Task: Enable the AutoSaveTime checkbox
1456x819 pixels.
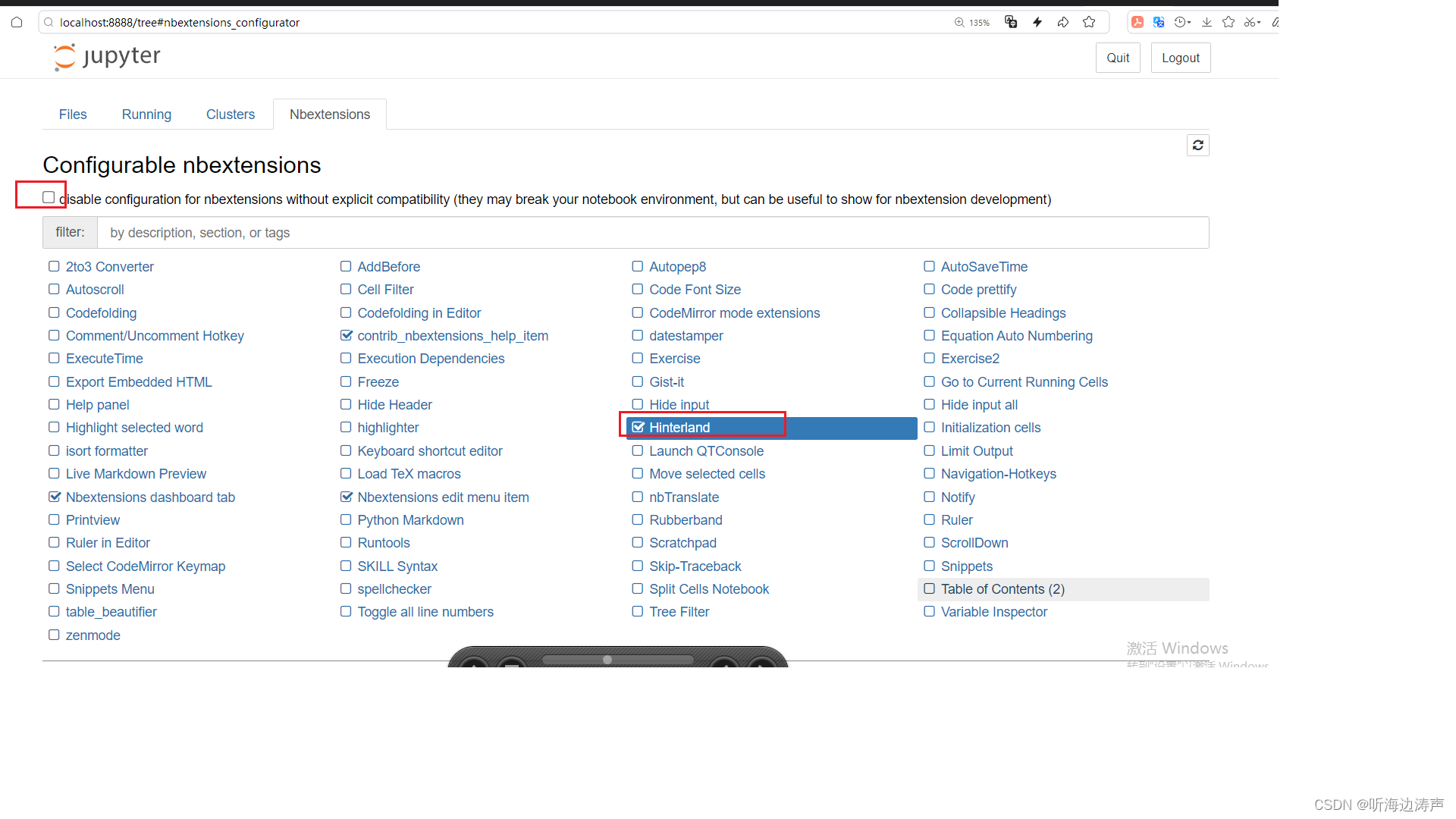Action: click(929, 266)
